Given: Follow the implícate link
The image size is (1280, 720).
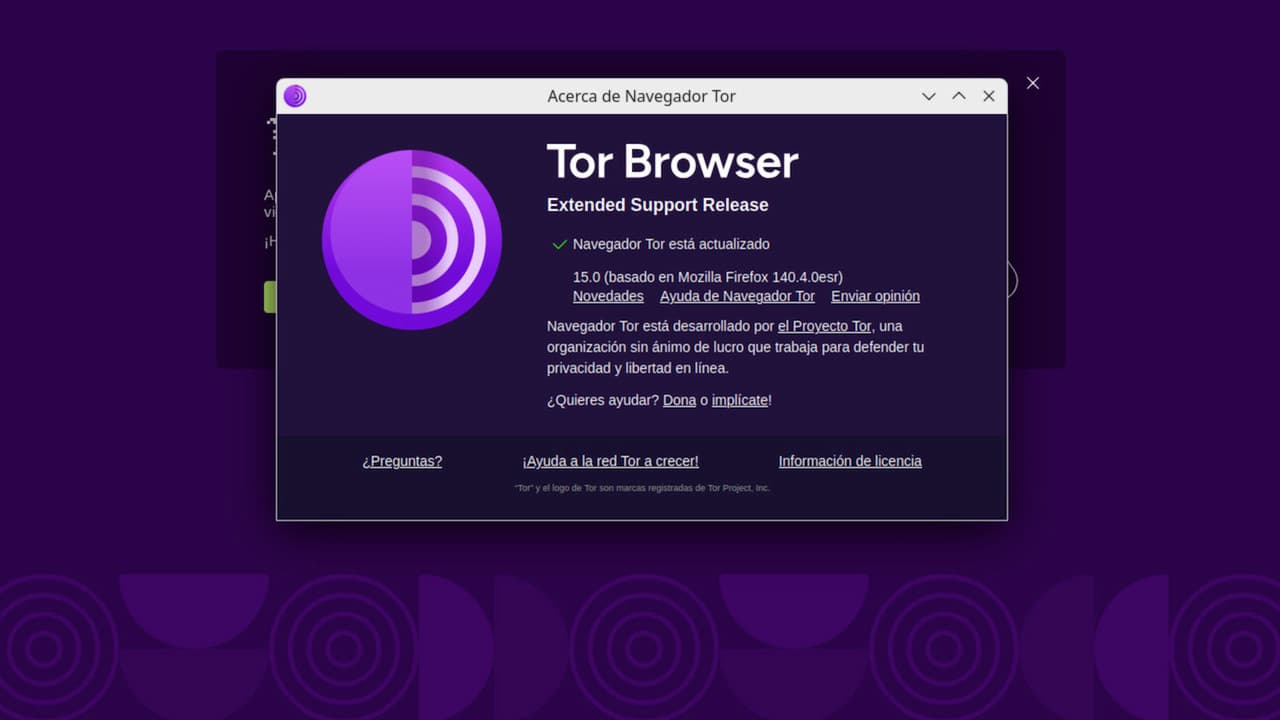Looking at the screenshot, I should click(739, 400).
